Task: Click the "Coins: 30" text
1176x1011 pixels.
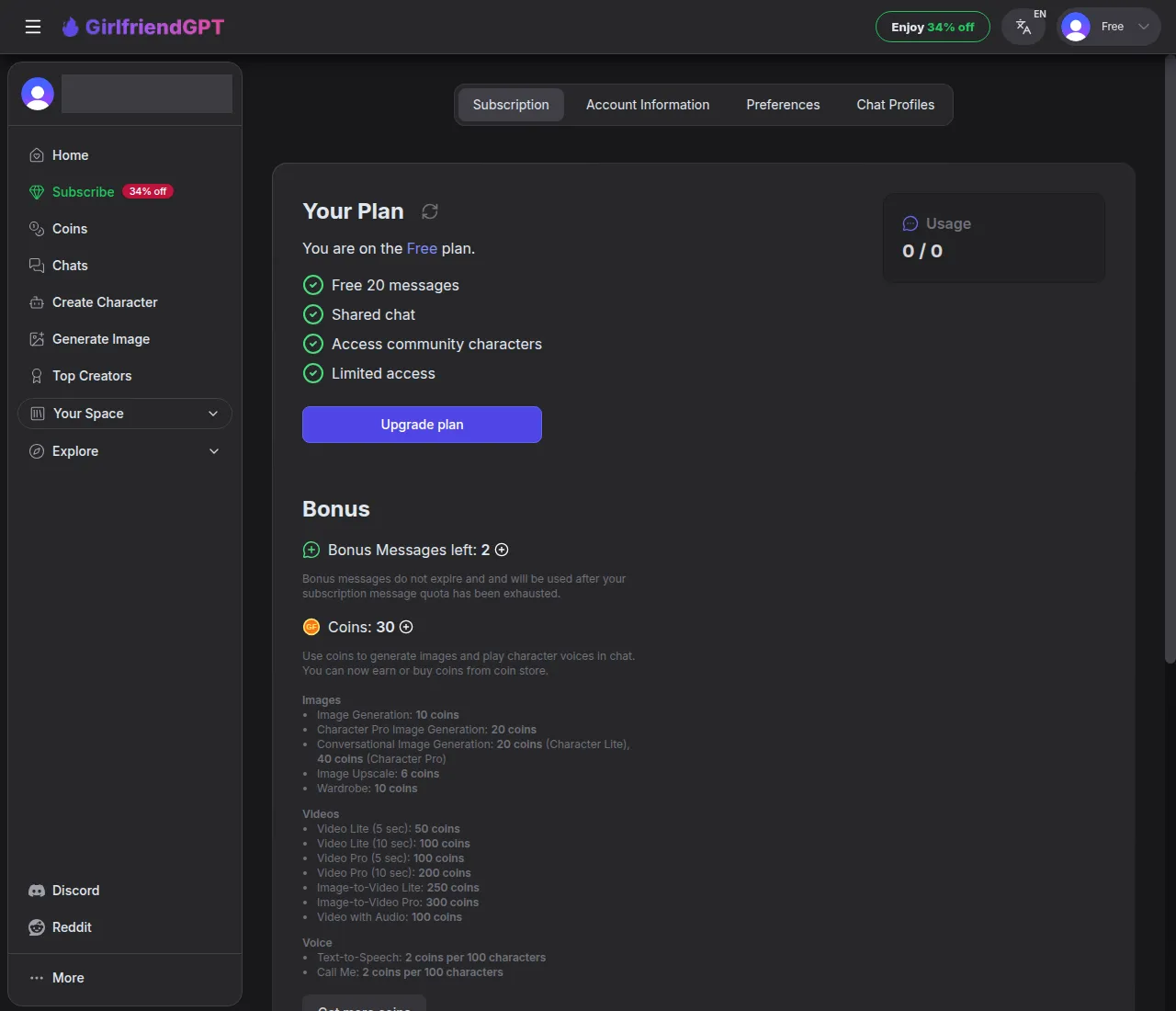Action: (361, 627)
